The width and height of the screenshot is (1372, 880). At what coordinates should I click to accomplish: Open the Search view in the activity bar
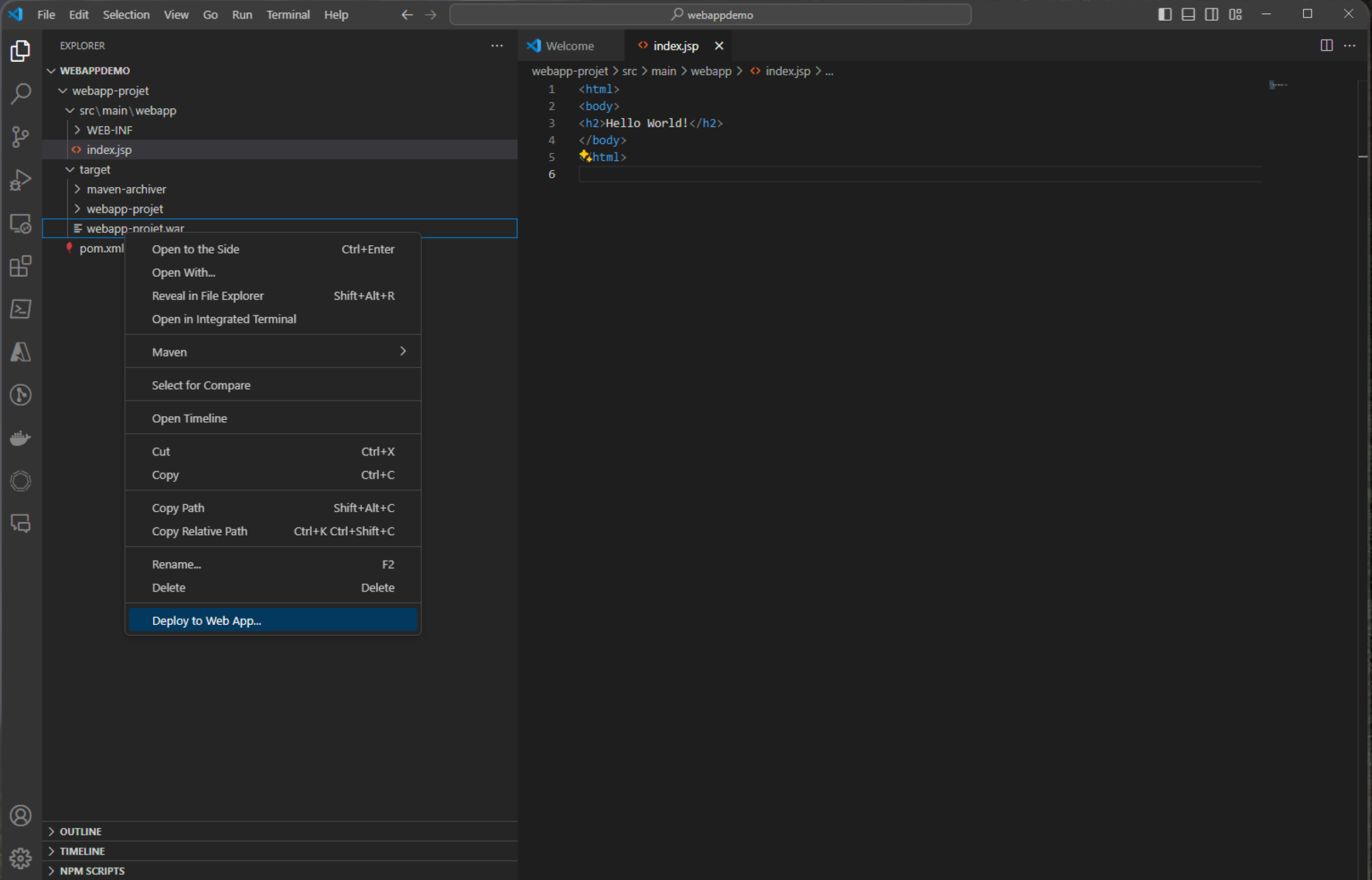point(21,94)
